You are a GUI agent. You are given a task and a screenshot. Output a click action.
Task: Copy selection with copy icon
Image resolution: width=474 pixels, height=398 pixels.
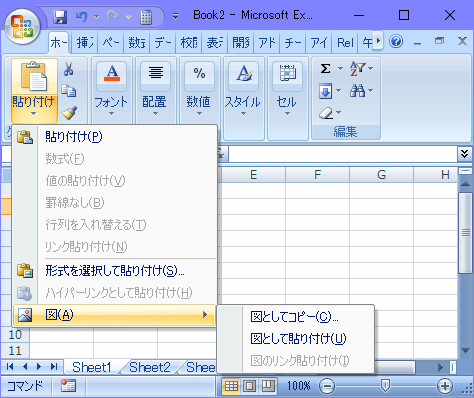point(69,91)
